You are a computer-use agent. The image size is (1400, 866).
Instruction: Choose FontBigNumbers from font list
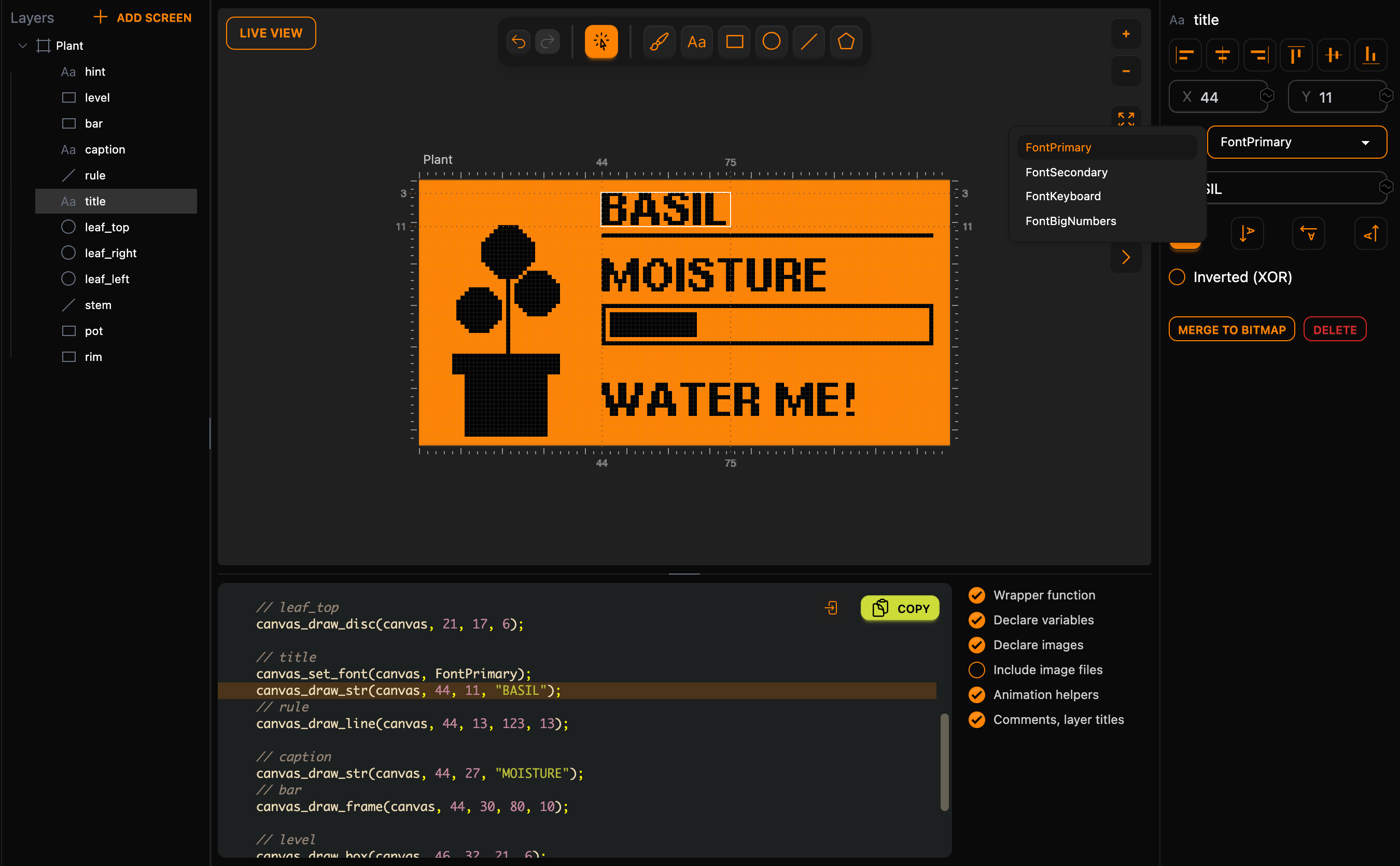click(1107, 221)
